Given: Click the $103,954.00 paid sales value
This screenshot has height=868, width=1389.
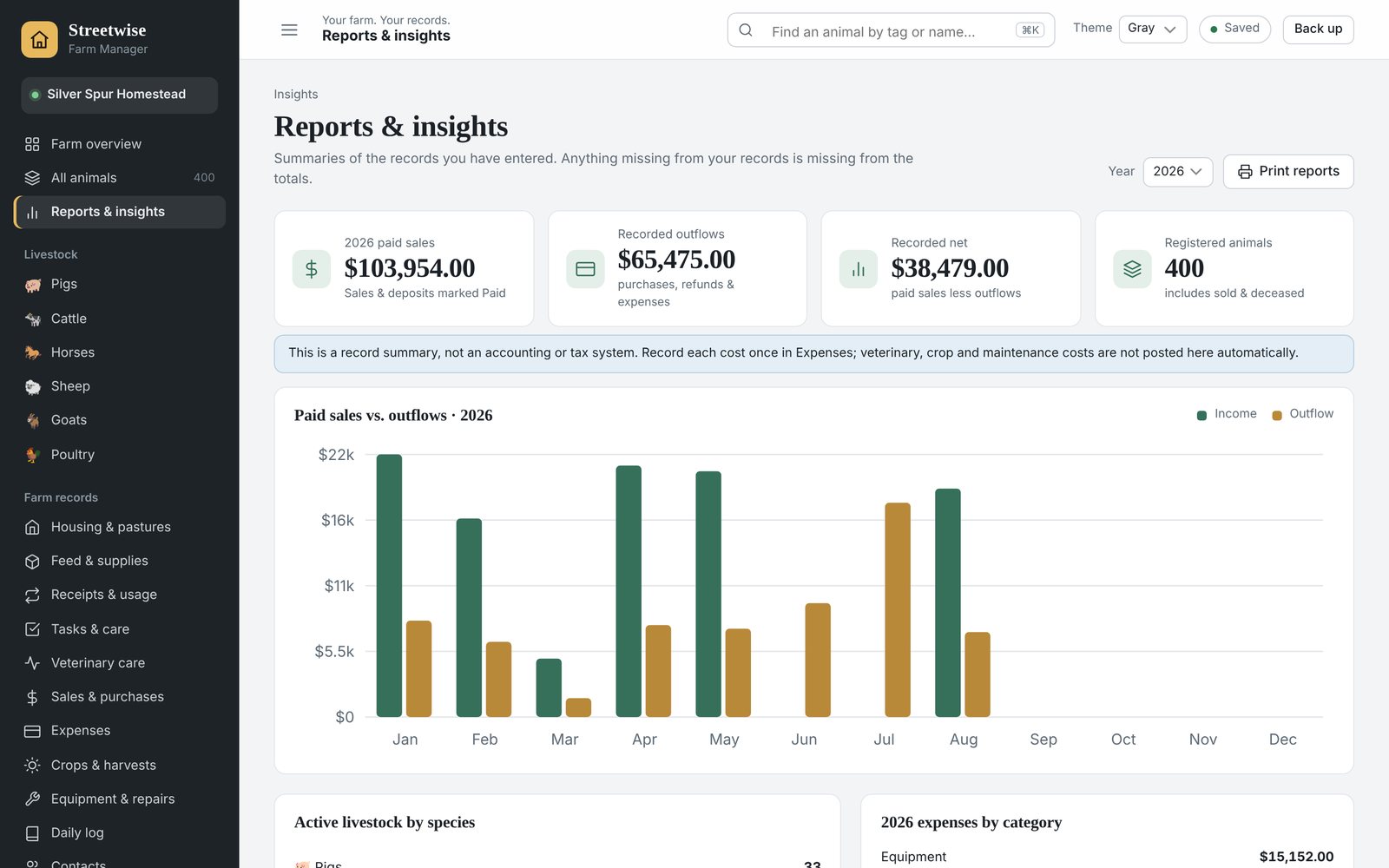Looking at the screenshot, I should pos(410,268).
